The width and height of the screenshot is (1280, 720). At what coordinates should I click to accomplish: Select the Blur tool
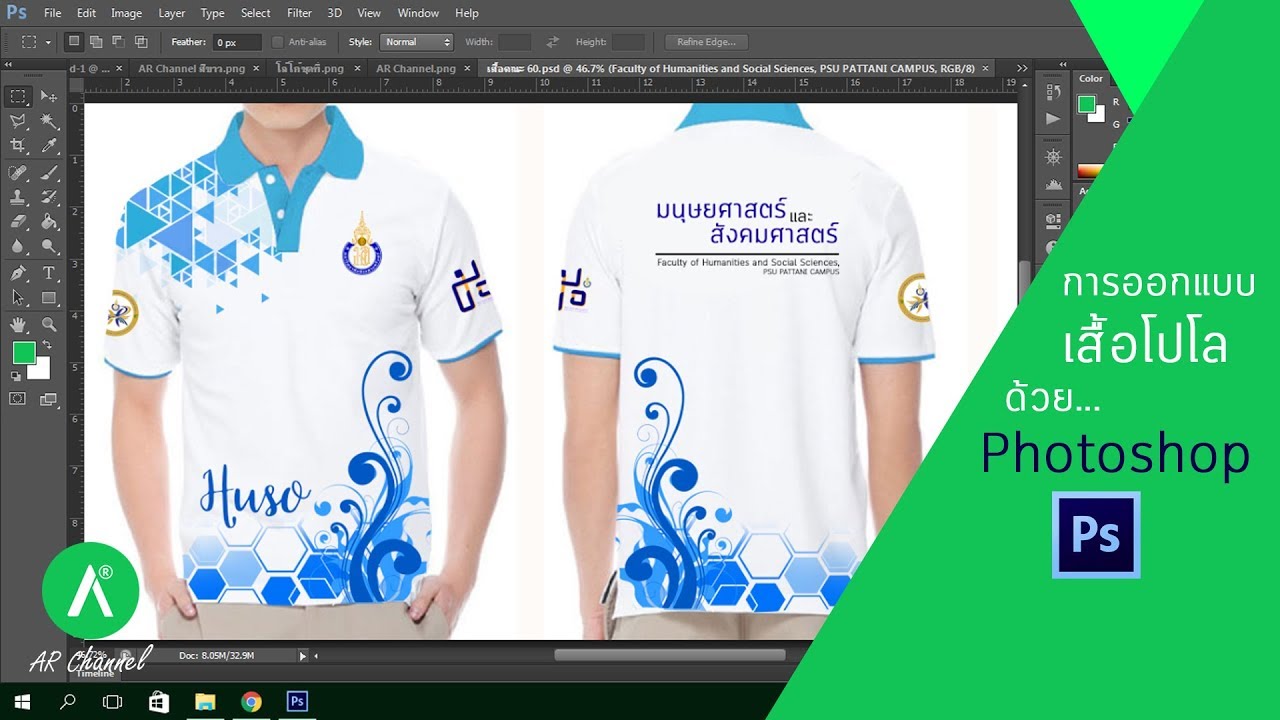pyautogui.click(x=18, y=245)
